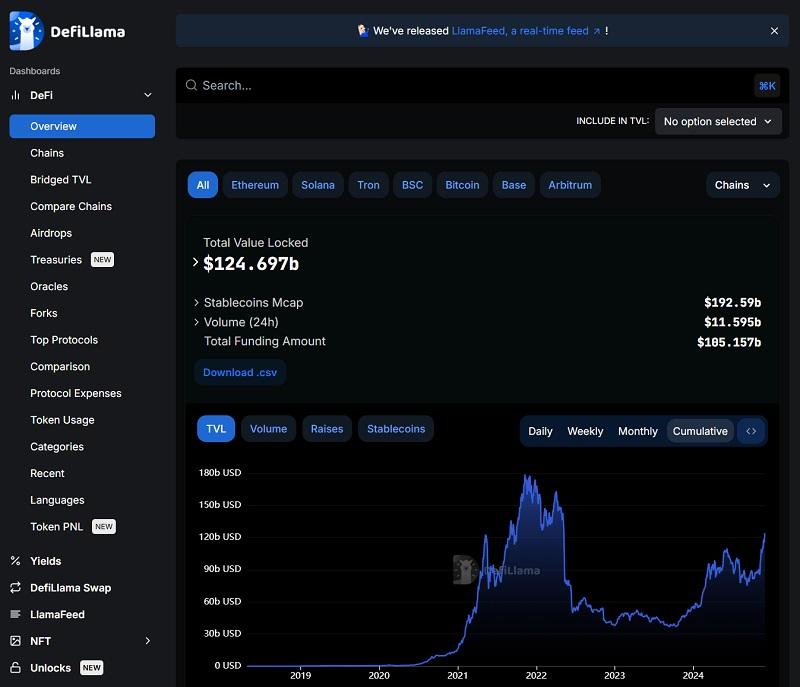Screen dimensions: 800x687
Task: Open Languages sidebar link
Action: 57,500
